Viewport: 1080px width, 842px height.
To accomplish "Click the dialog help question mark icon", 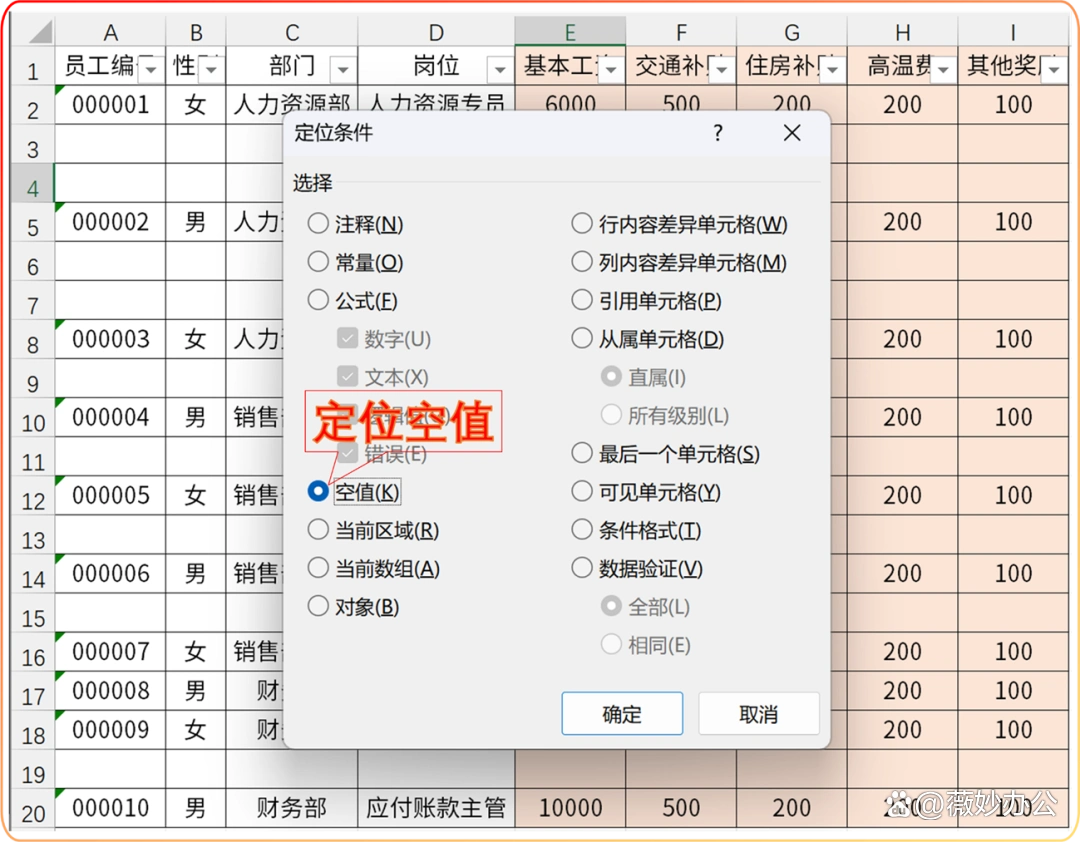I will (x=717, y=132).
